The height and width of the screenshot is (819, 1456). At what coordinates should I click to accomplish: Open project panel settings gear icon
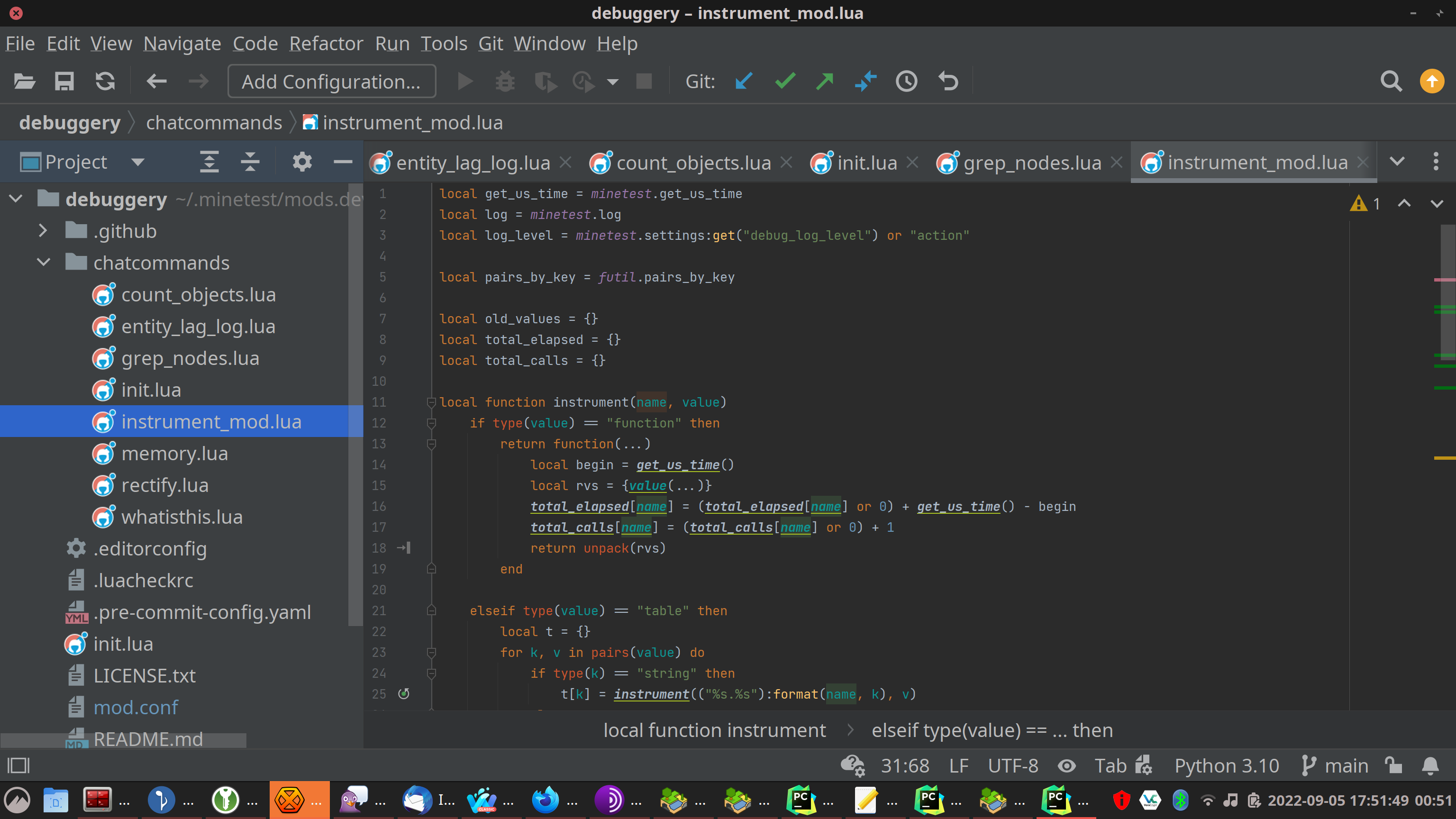coord(302,162)
